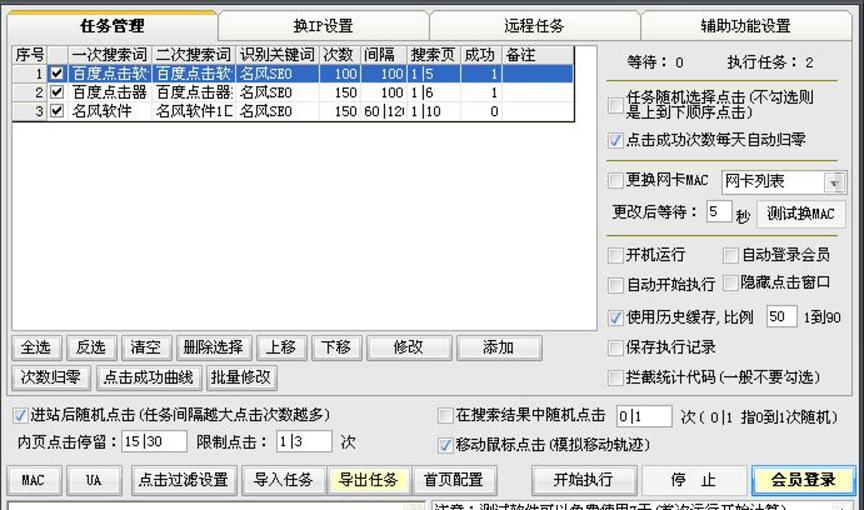The width and height of the screenshot is (864, 510).
Task: Open 点击过滤设置
Action: (x=183, y=480)
